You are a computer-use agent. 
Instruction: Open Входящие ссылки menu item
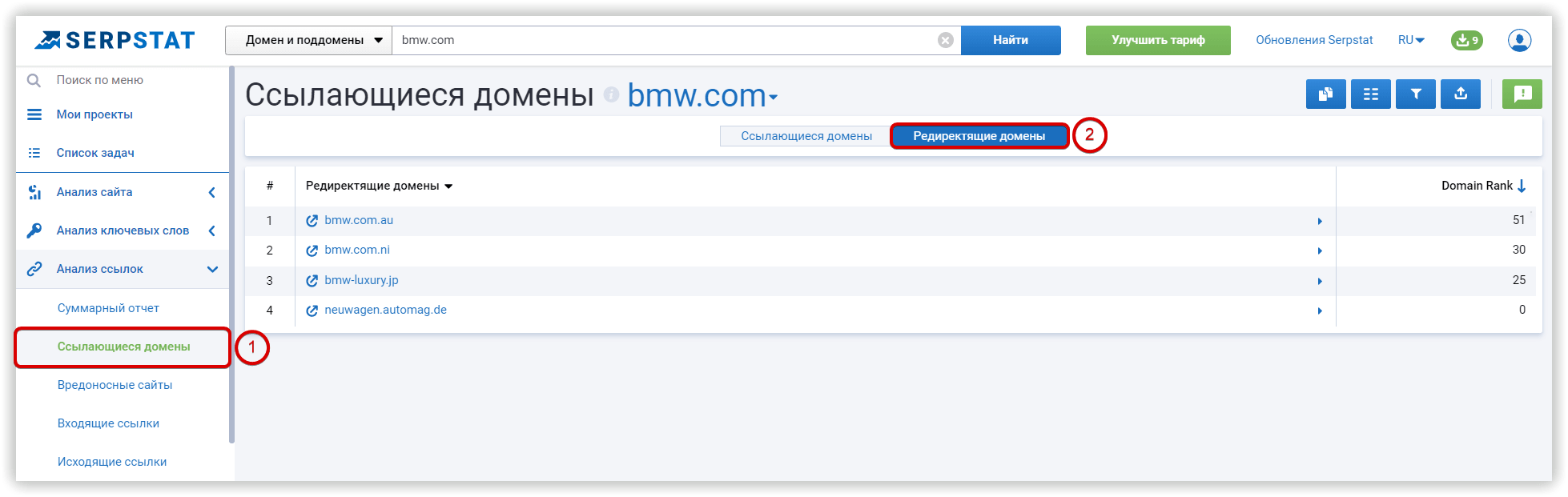[108, 423]
